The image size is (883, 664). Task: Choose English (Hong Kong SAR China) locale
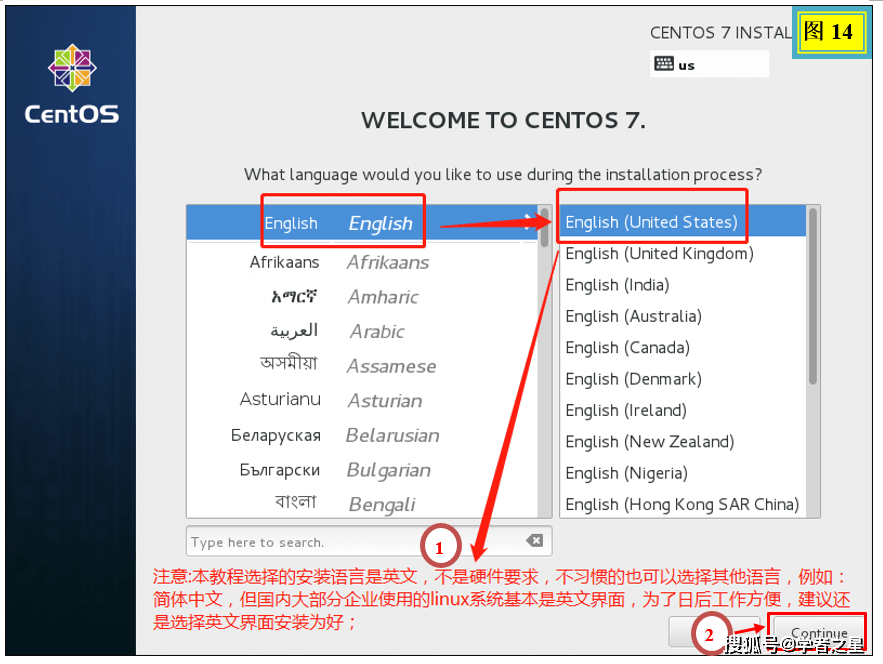coord(683,504)
